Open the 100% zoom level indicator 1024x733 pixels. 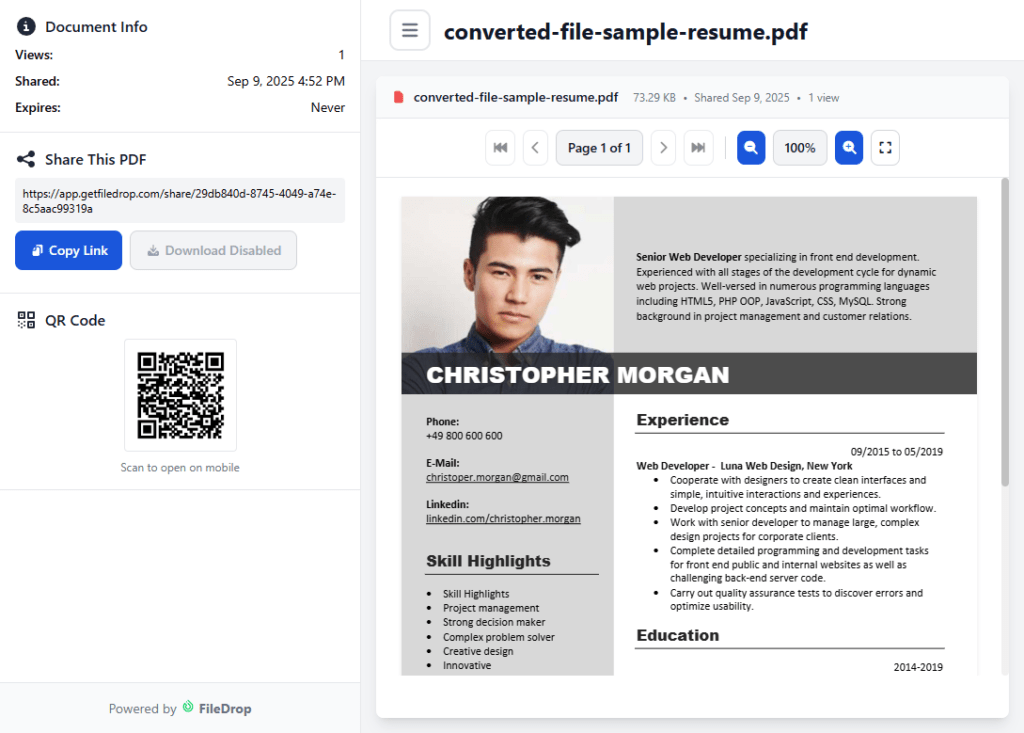pyautogui.click(x=799, y=148)
